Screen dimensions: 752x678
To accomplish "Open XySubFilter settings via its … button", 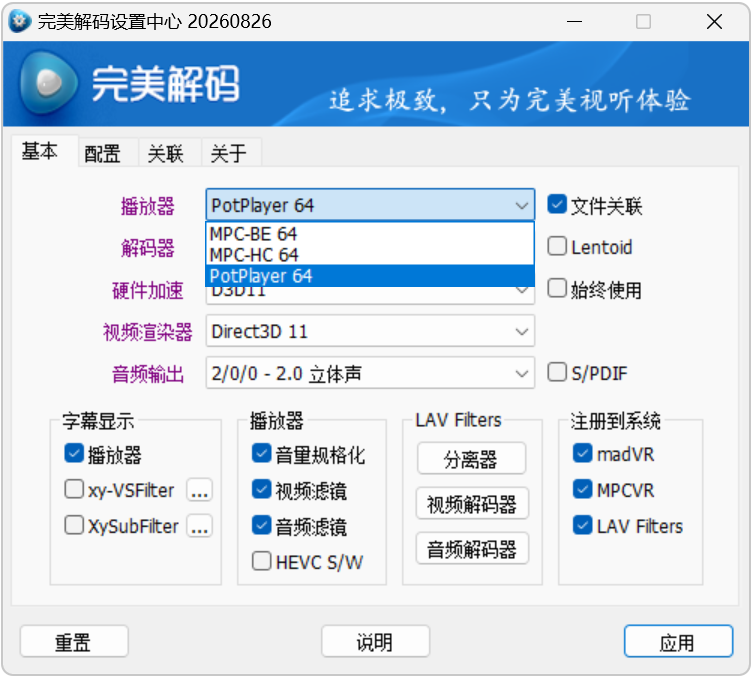I will click(x=200, y=526).
